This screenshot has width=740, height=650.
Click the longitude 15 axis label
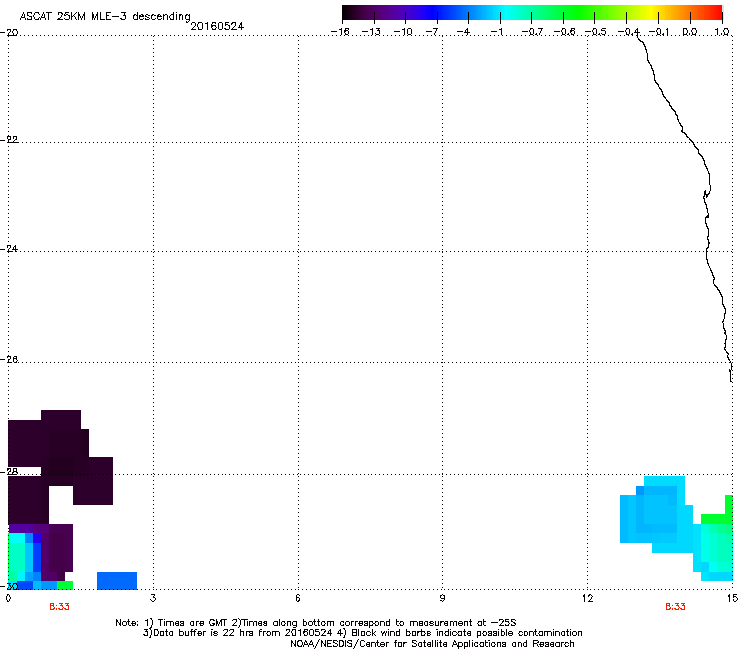click(732, 598)
